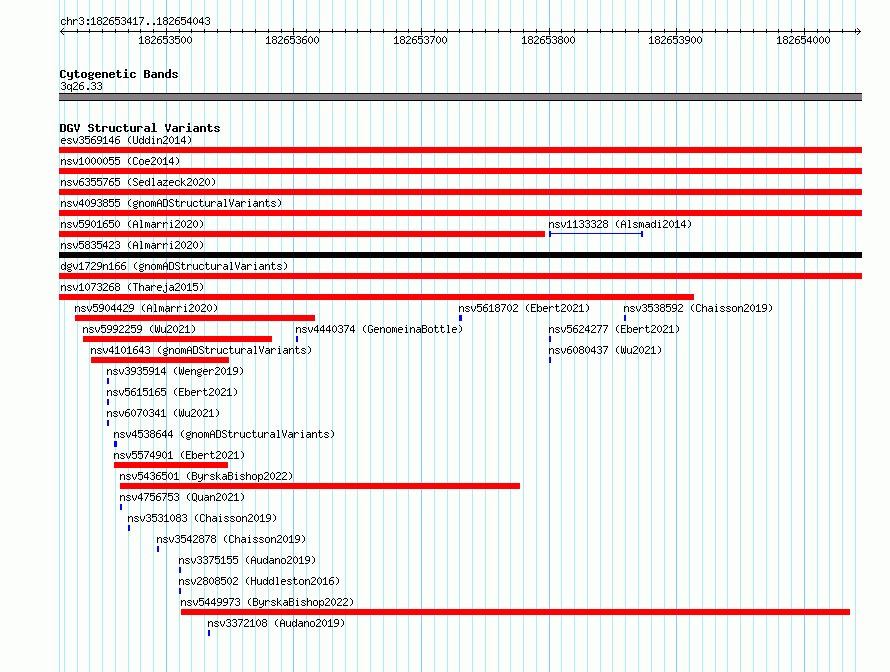Click the nsv5449973 (ByrskaBishop2022) red bar
Viewport: 890px width, 672px height.
[515, 612]
